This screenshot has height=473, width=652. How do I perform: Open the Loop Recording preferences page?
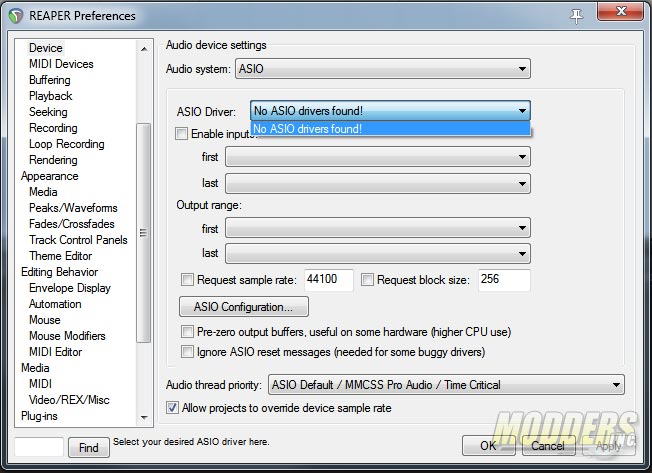67,144
